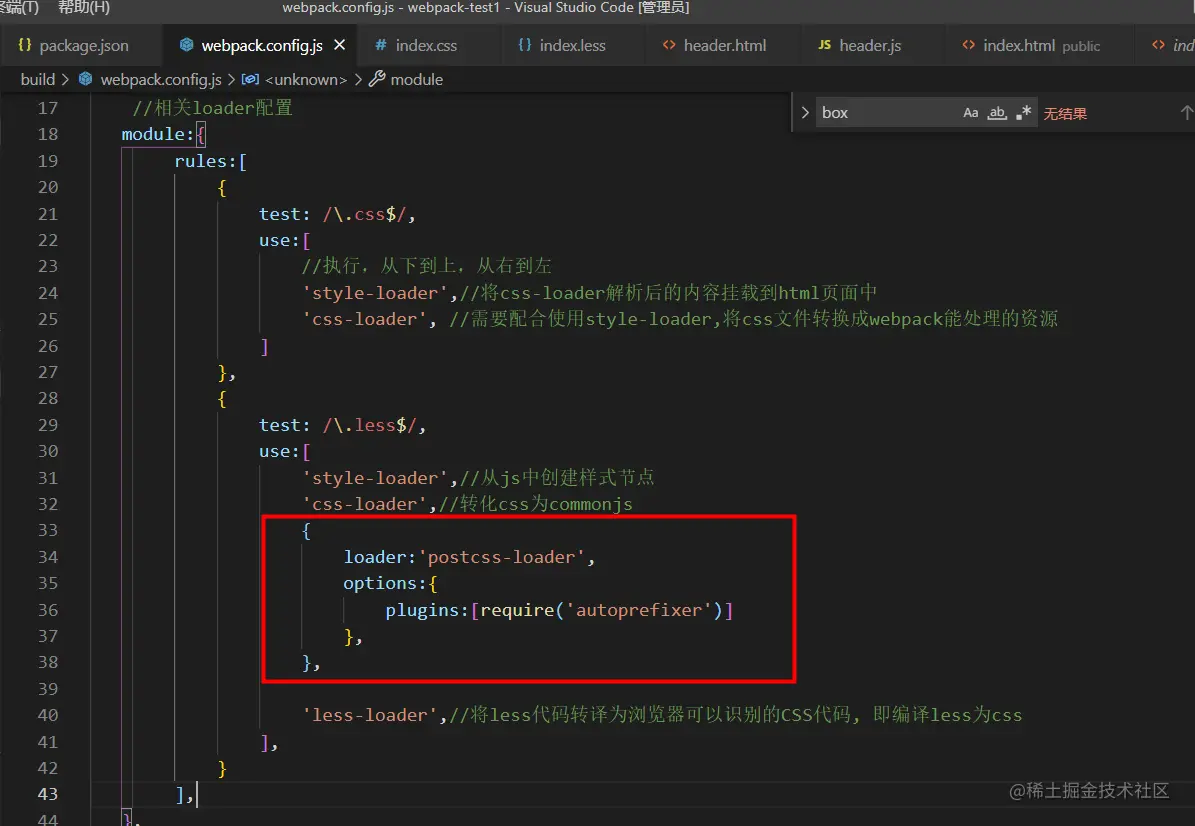Click the previous match arrow in find widget
Screen dimensions: 1195x826
[x=1186, y=113]
